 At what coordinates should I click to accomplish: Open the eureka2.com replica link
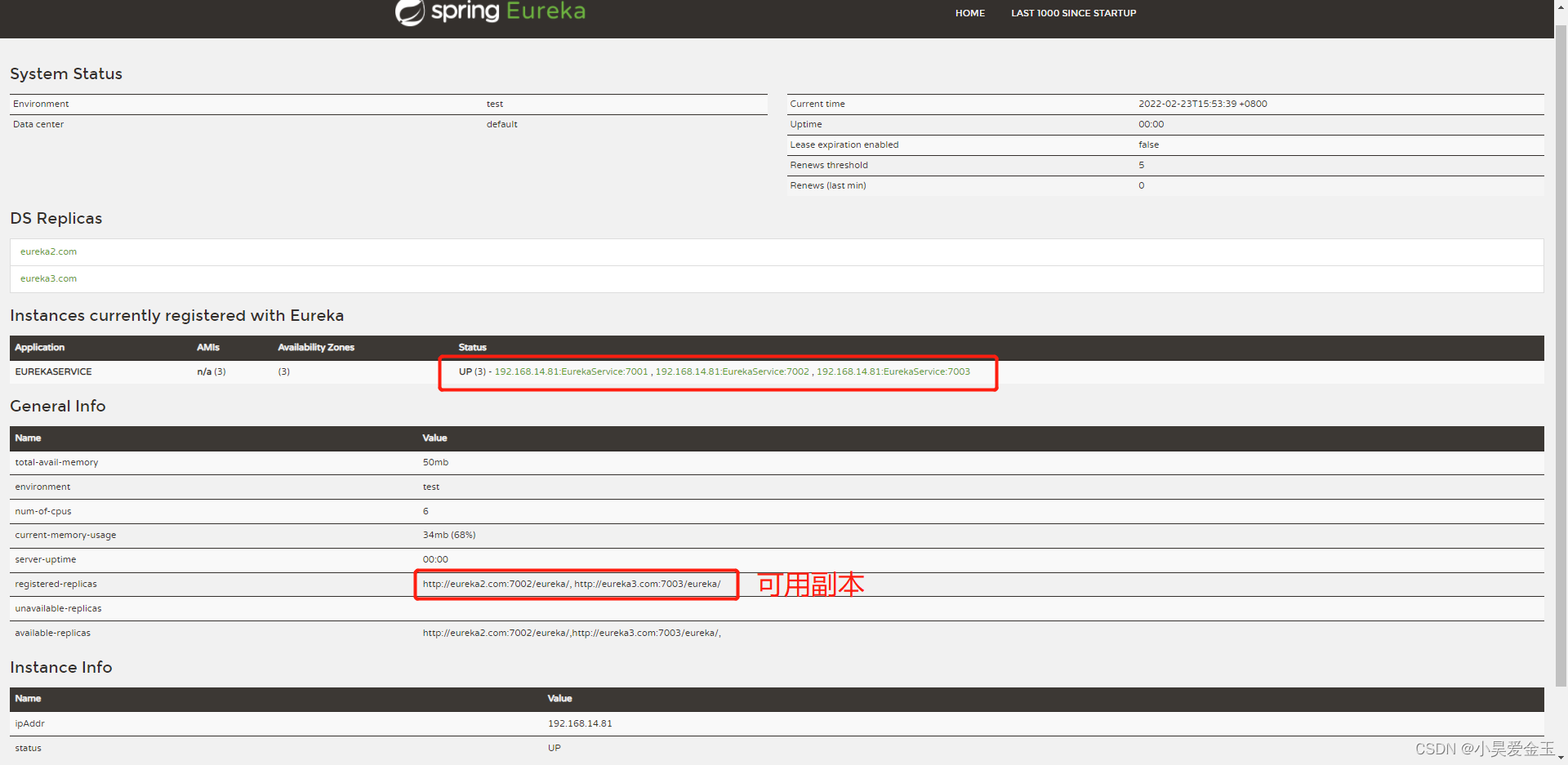(49, 251)
